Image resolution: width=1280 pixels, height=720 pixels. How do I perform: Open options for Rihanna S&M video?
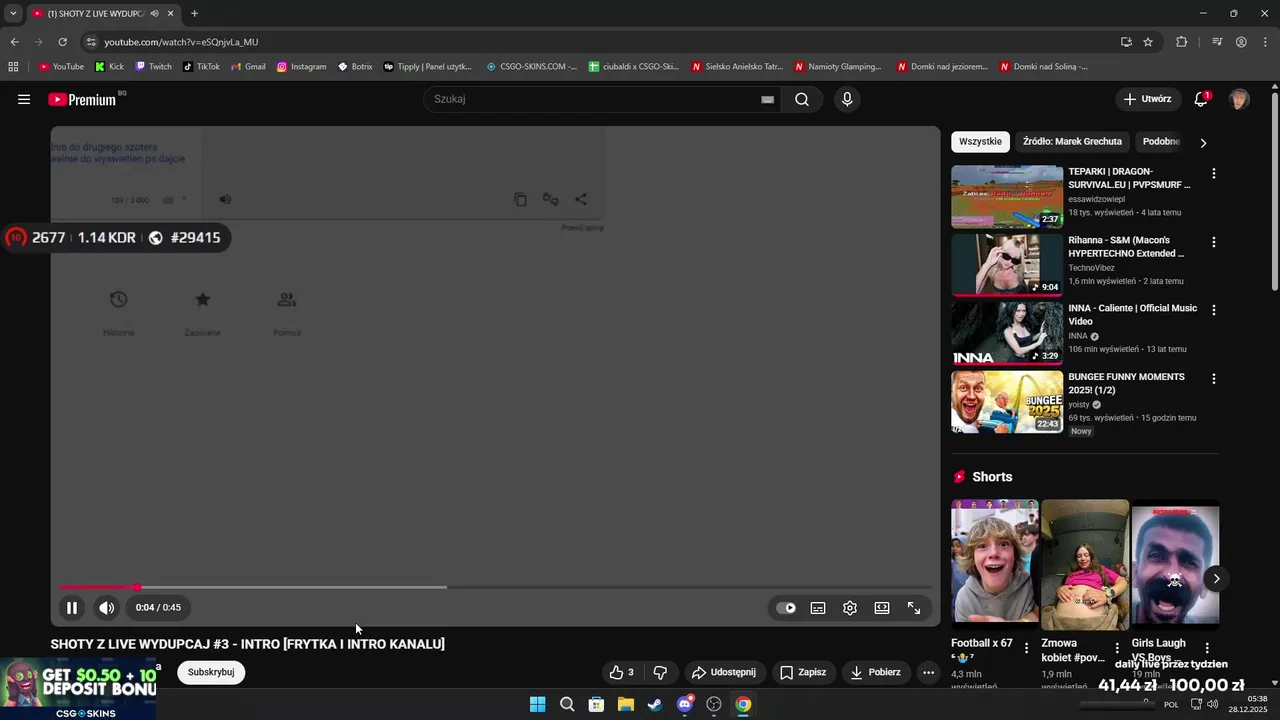1214,242
